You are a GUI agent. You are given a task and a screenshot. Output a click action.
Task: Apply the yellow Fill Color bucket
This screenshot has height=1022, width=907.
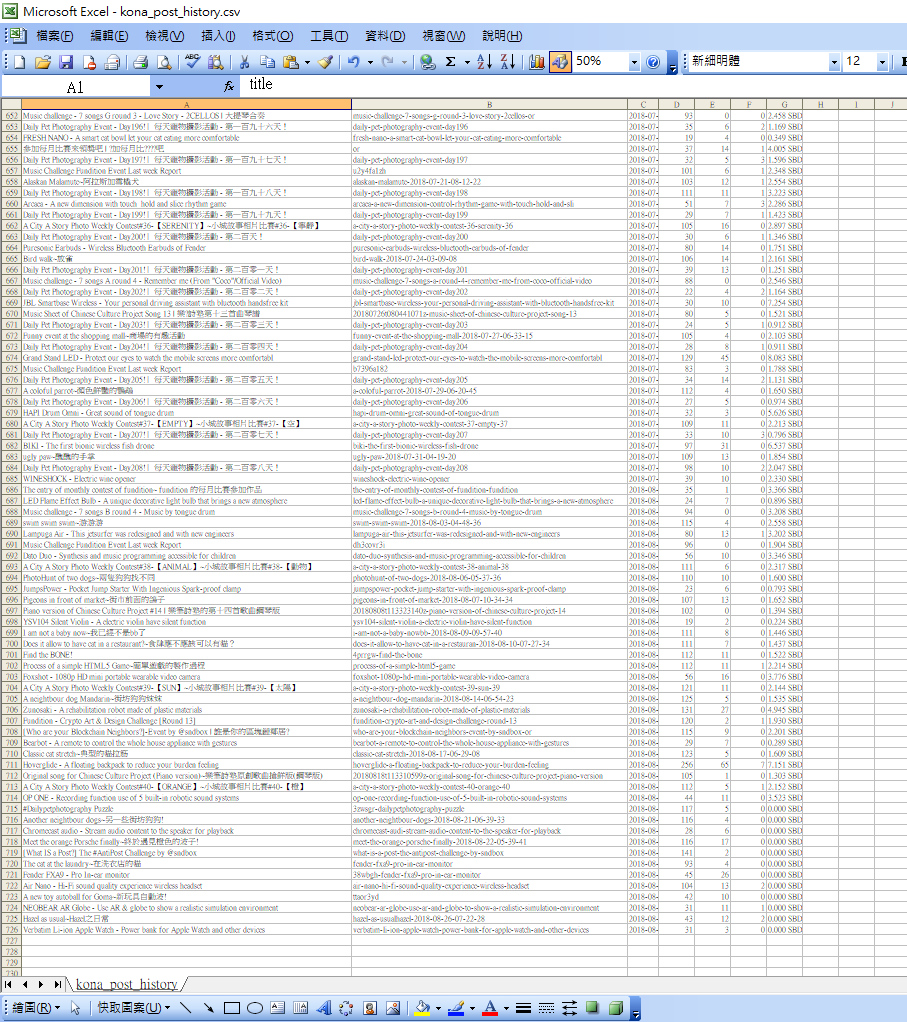coord(422,1008)
